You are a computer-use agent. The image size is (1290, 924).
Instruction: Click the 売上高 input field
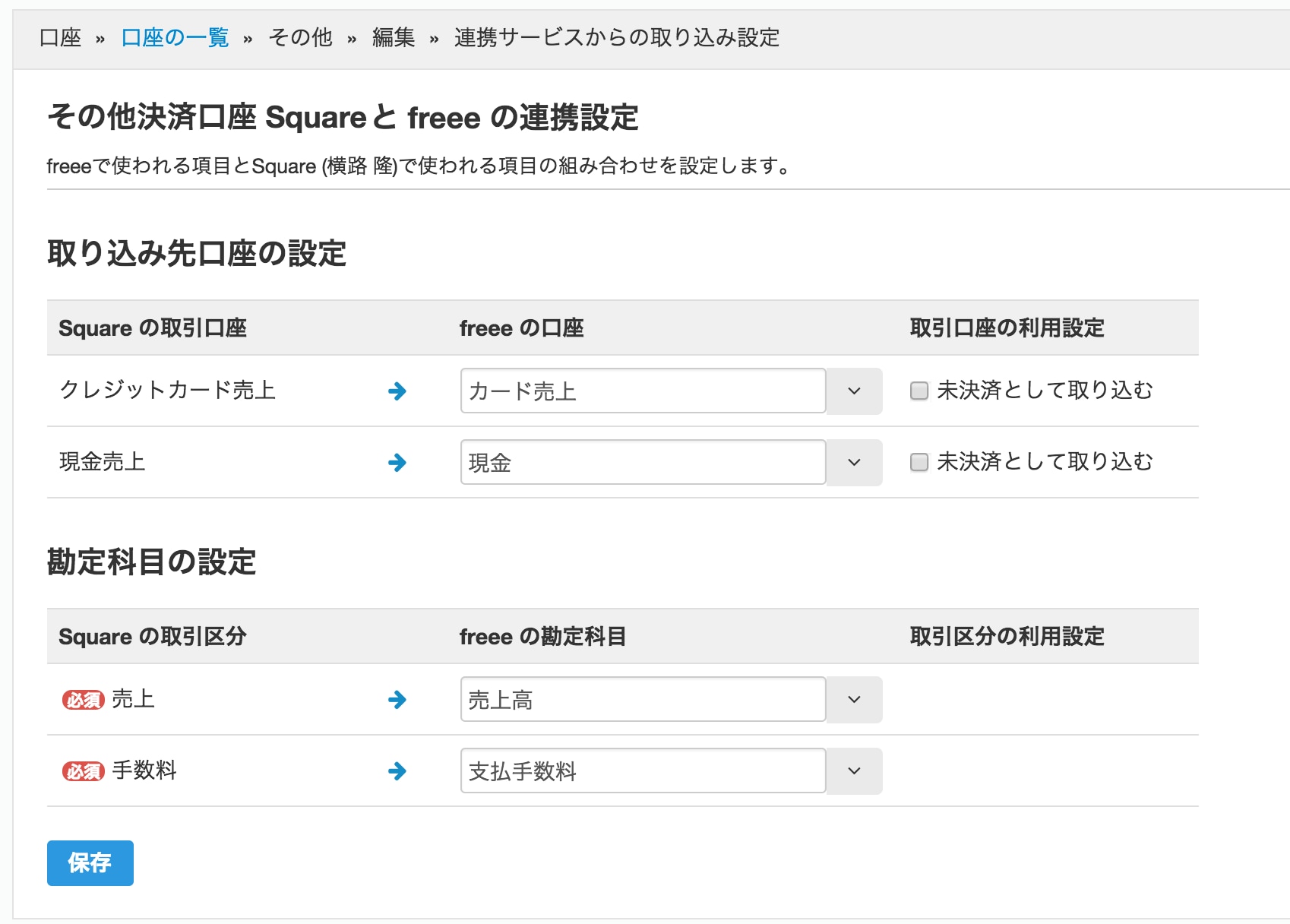643,699
